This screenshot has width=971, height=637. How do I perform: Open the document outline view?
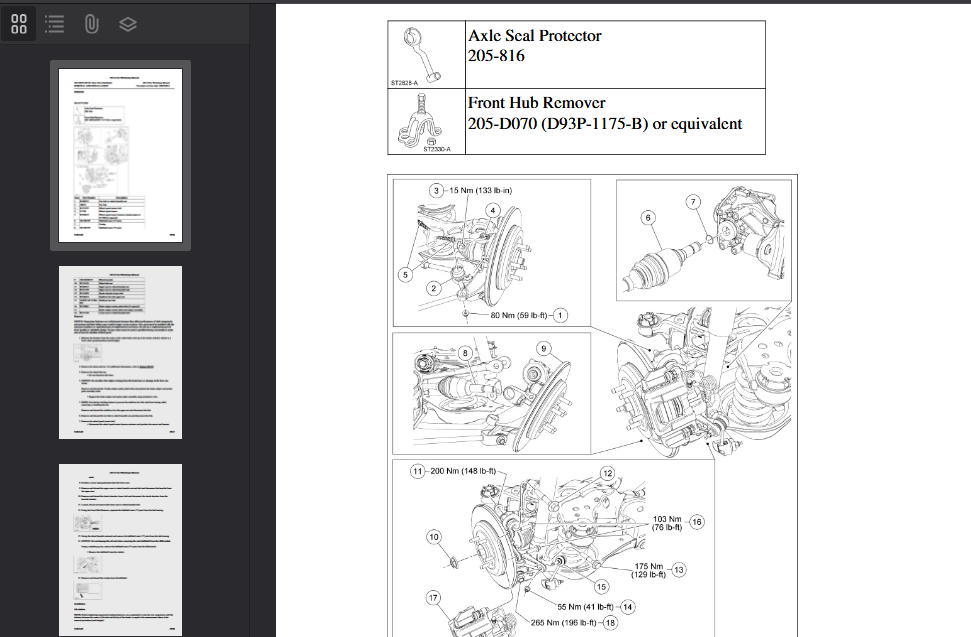pos(54,24)
